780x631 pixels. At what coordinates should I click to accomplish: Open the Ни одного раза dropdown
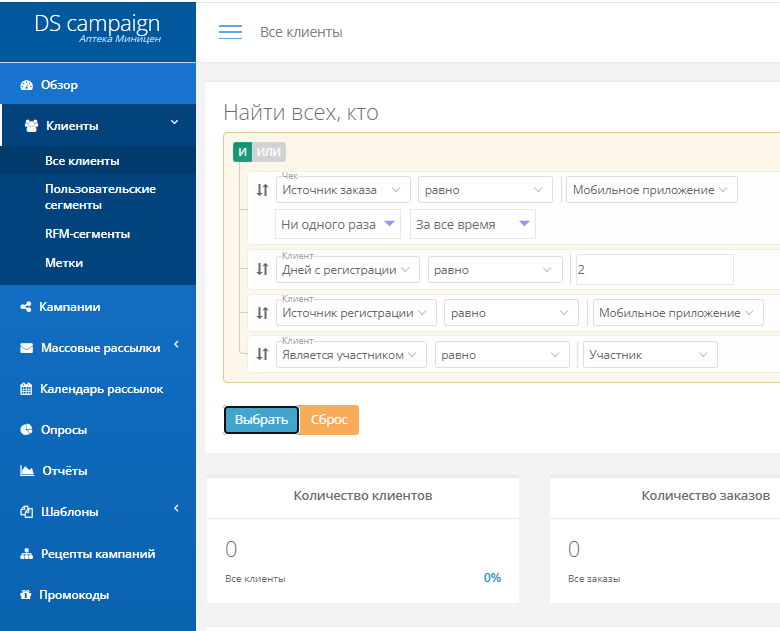coord(338,225)
